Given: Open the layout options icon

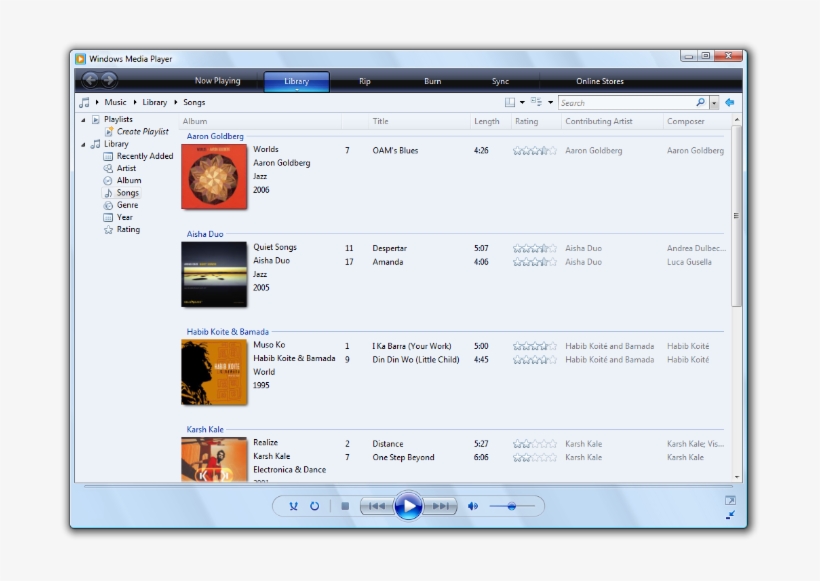Looking at the screenshot, I should tap(510, 102).
